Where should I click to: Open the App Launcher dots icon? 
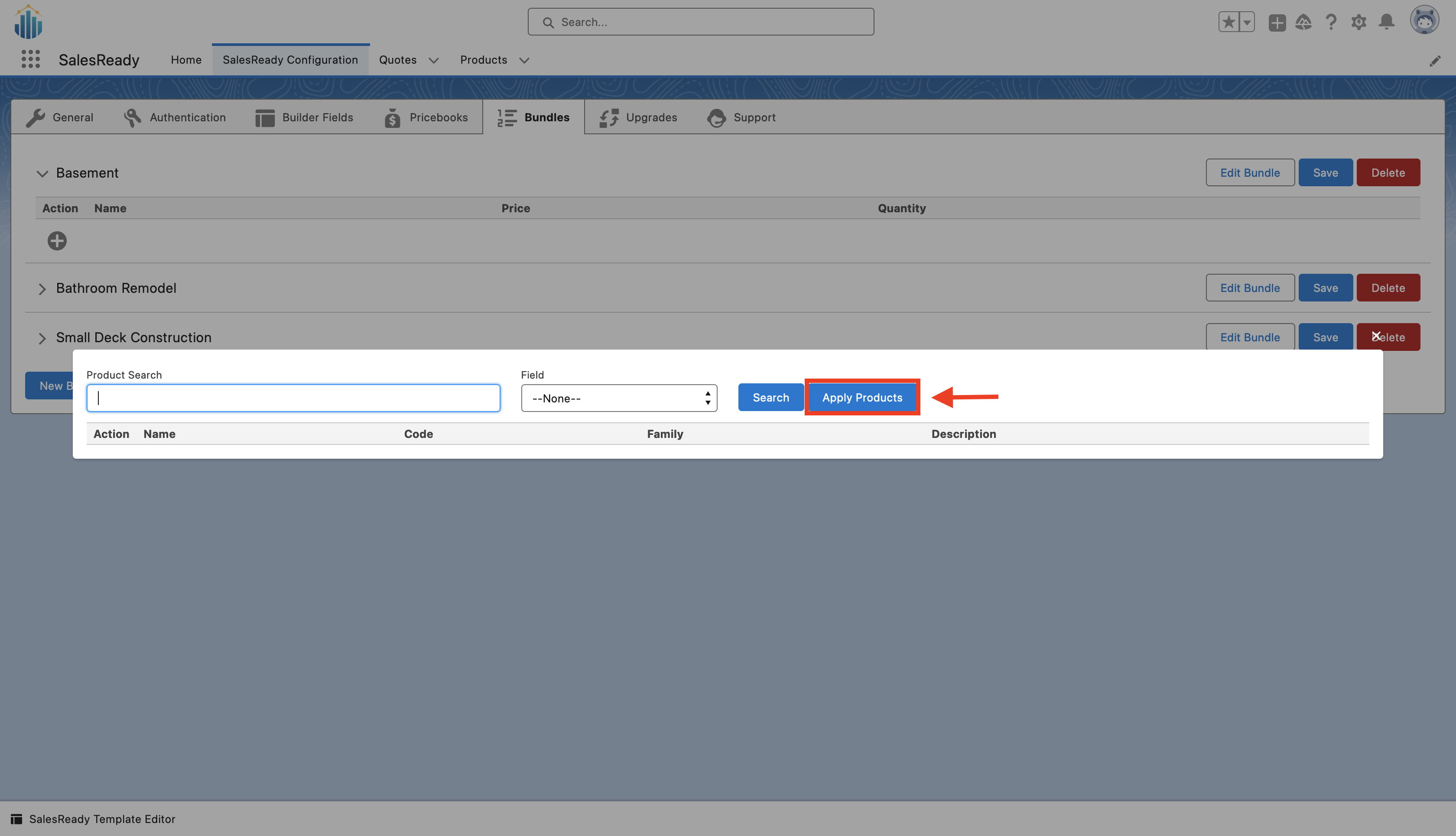(30, 59)
